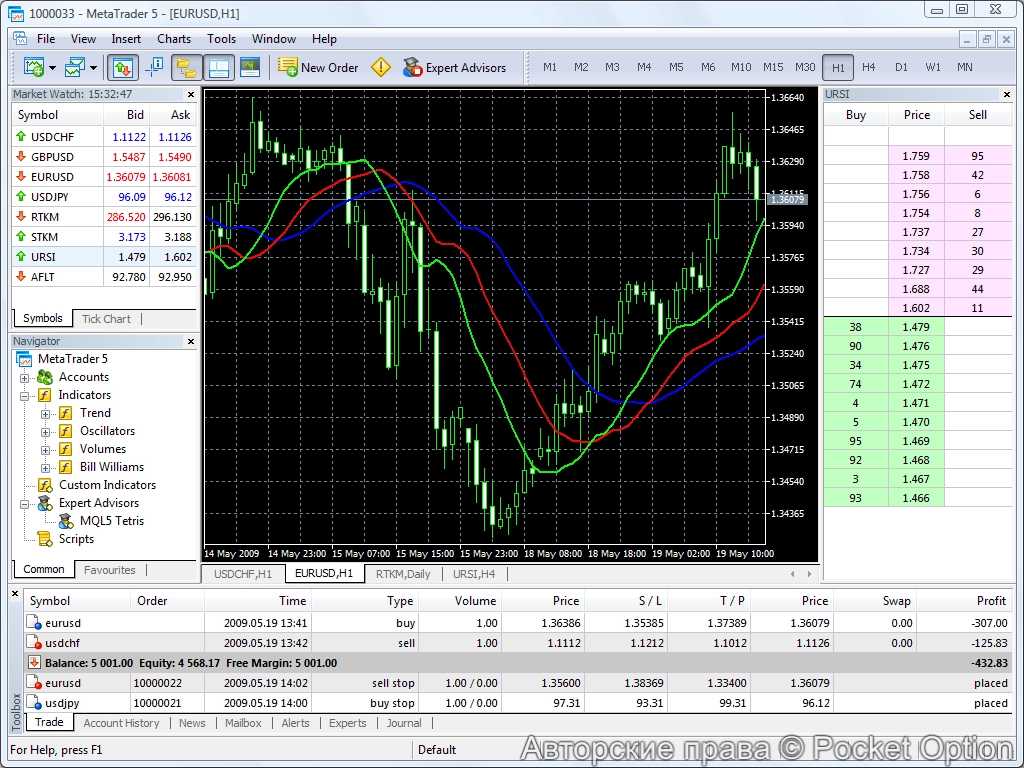This screenshot has height=768, width=1024.
Task: Click the yellow diamond warning icon
Action: tap(381, 68)
